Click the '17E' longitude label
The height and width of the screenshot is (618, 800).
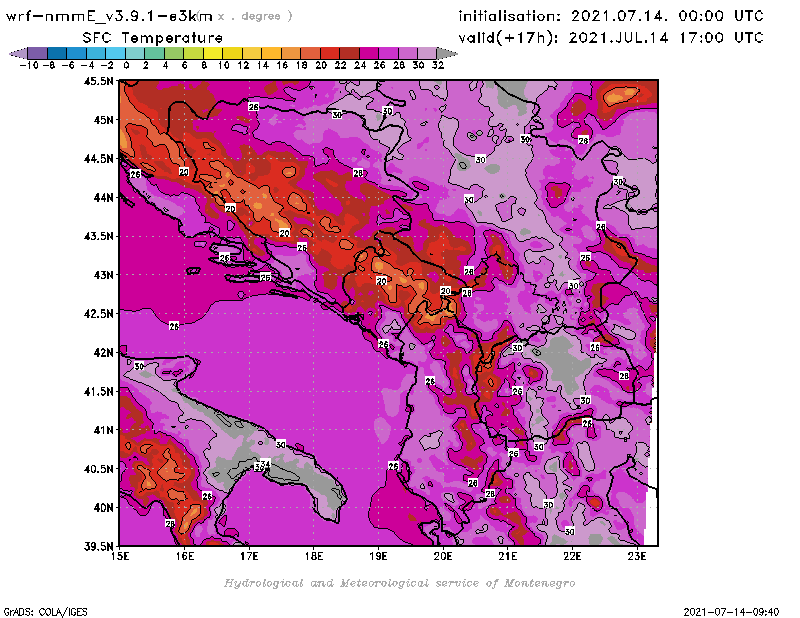coord(249,556)
